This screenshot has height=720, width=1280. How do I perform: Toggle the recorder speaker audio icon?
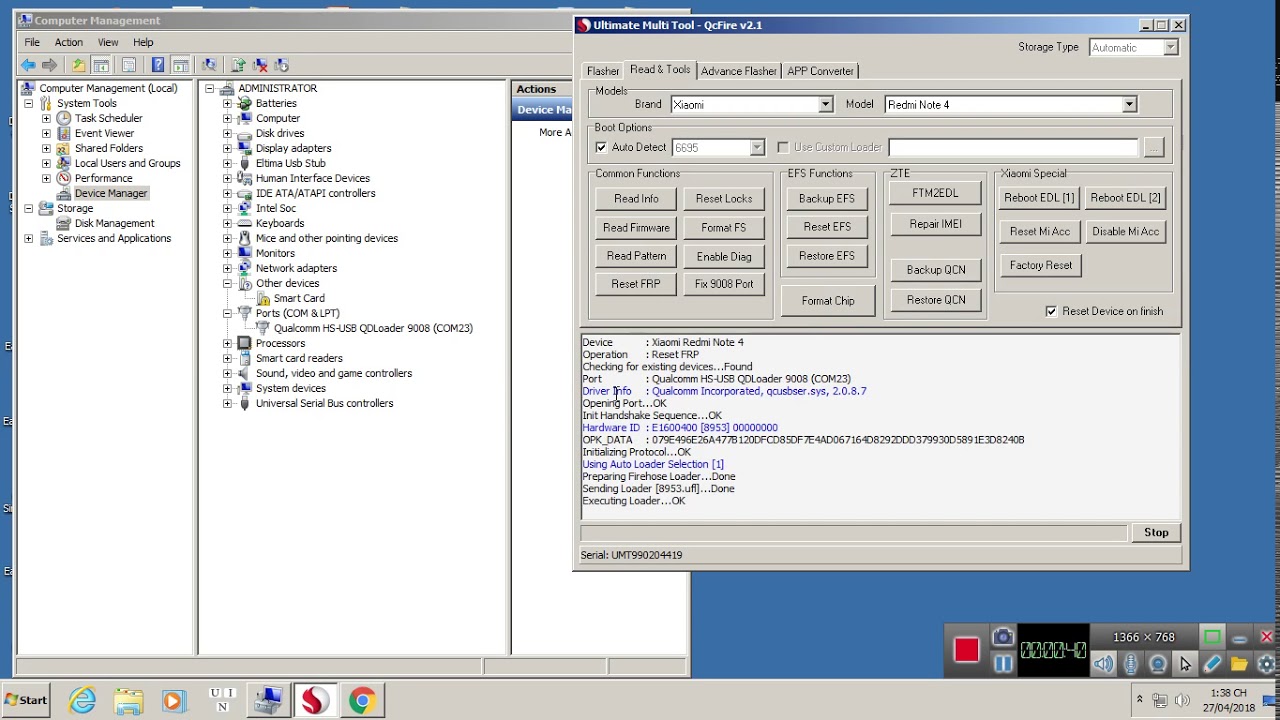(1104, 664)
